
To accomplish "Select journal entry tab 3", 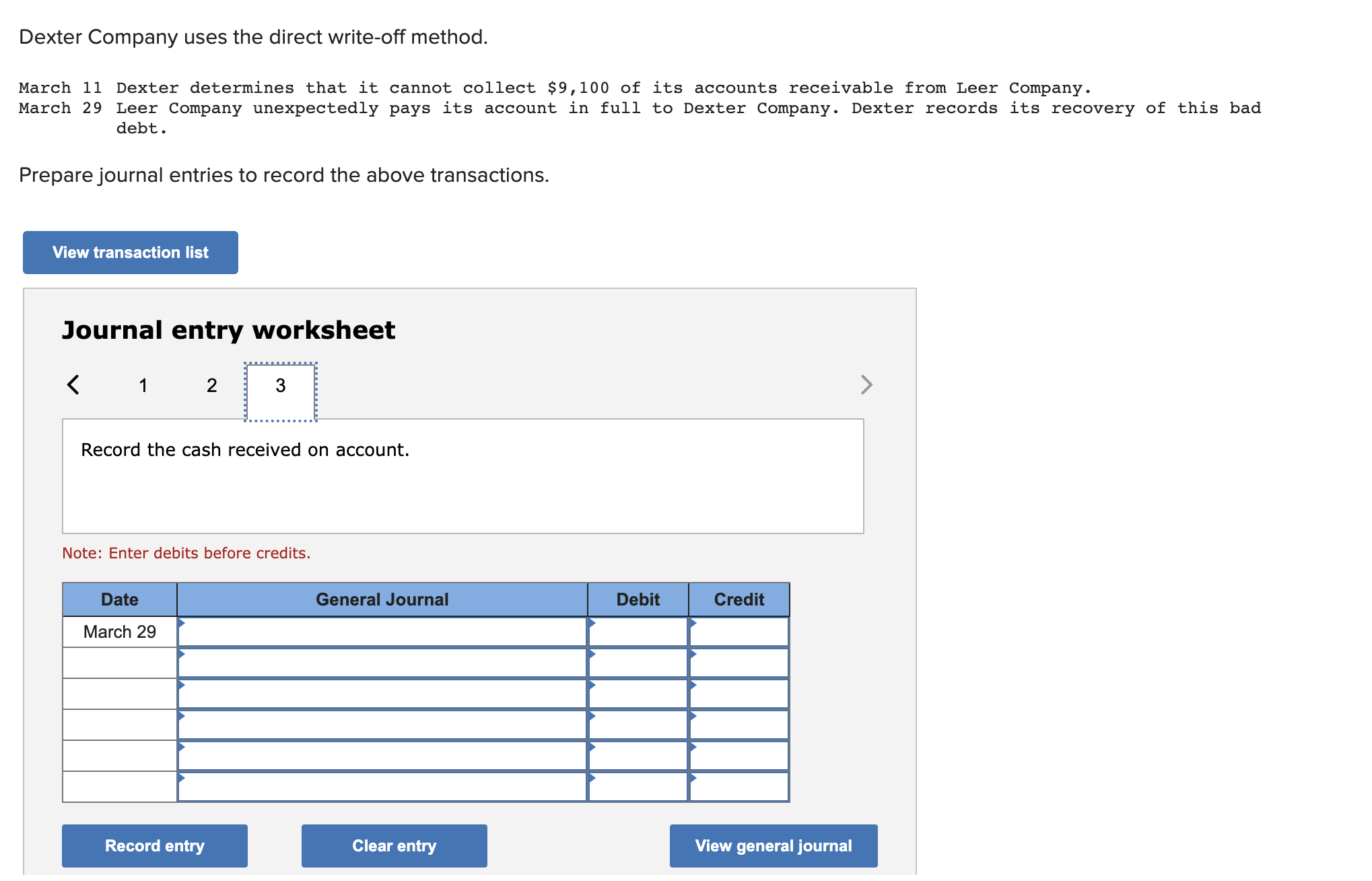I will tap(280, 385).
